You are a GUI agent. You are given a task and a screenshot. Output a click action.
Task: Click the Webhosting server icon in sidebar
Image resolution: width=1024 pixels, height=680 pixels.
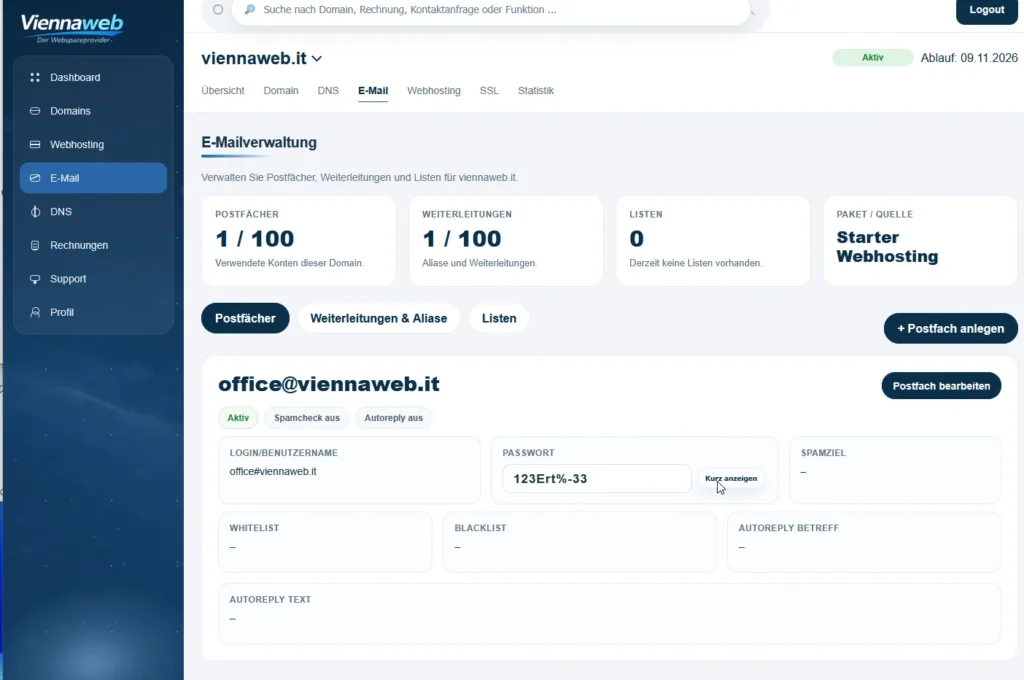[x=35, y=144]
